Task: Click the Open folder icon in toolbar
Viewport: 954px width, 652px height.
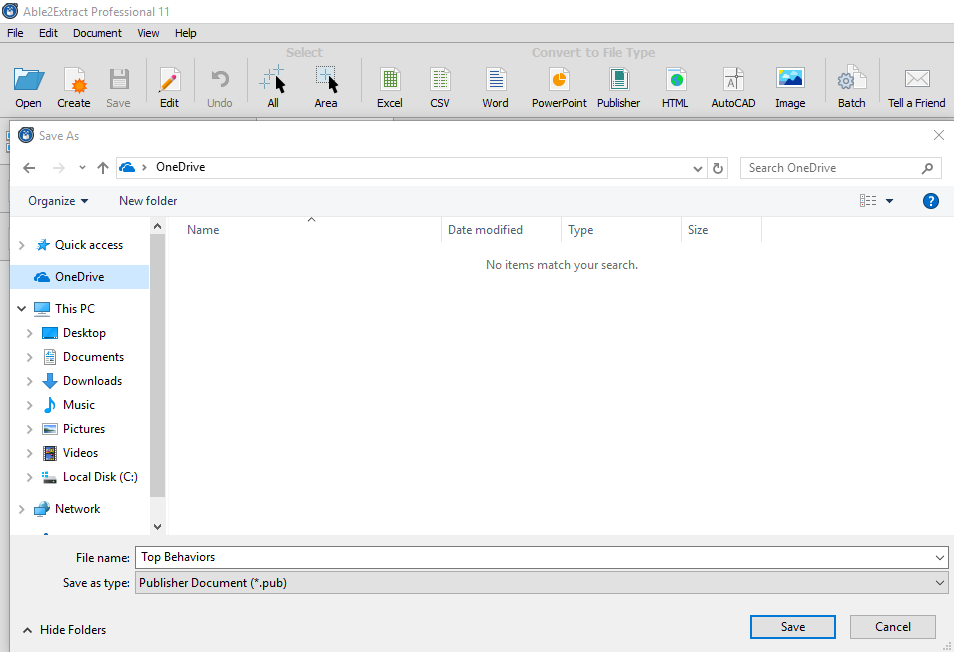Action: pos(29,80)
